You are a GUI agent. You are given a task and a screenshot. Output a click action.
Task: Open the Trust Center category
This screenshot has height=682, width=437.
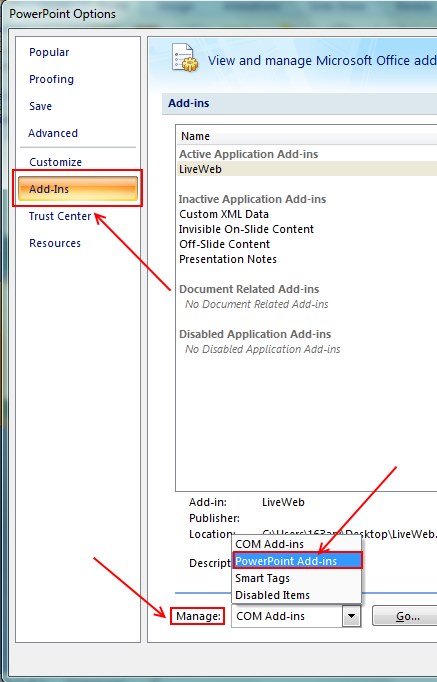pyautogui.click(x=60, y=216)
